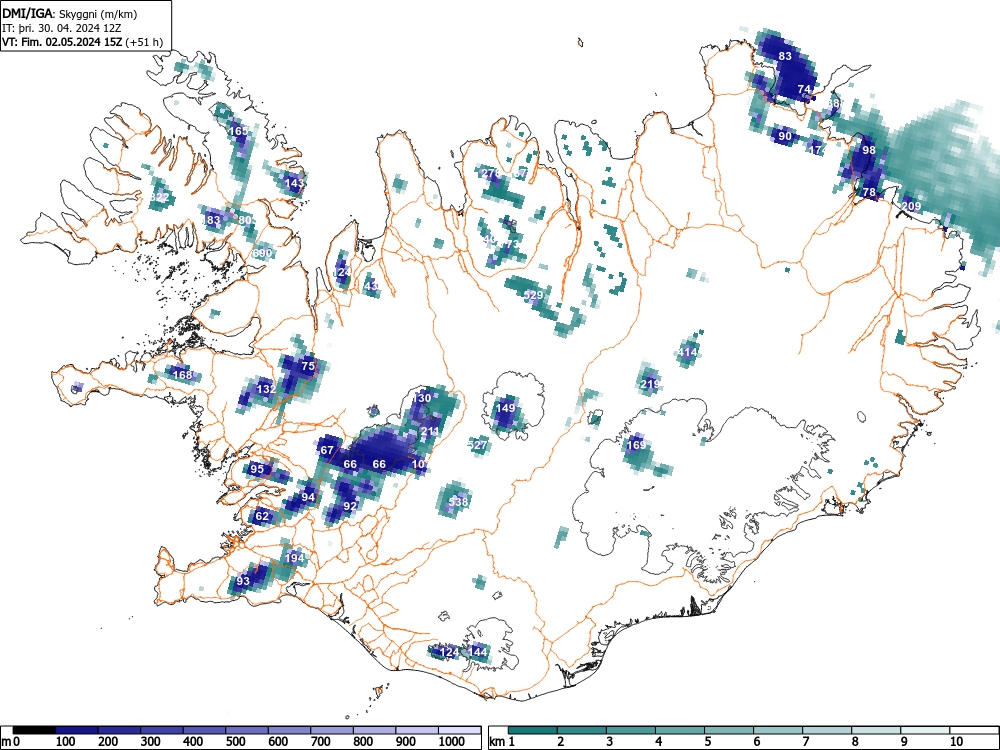Click the 'km' unit label of the legend

click(x=497, y=741)
